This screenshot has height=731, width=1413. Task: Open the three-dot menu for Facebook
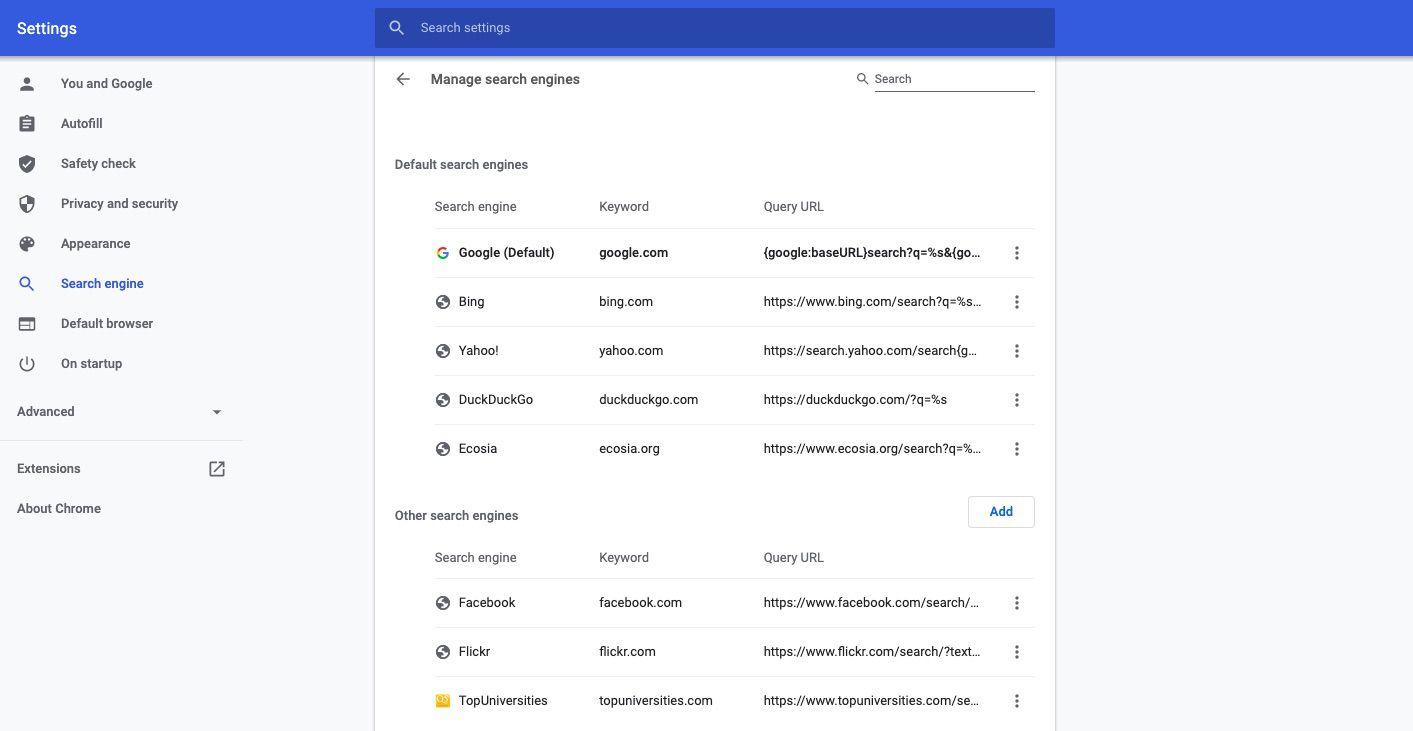click(x=1017, y=603)
